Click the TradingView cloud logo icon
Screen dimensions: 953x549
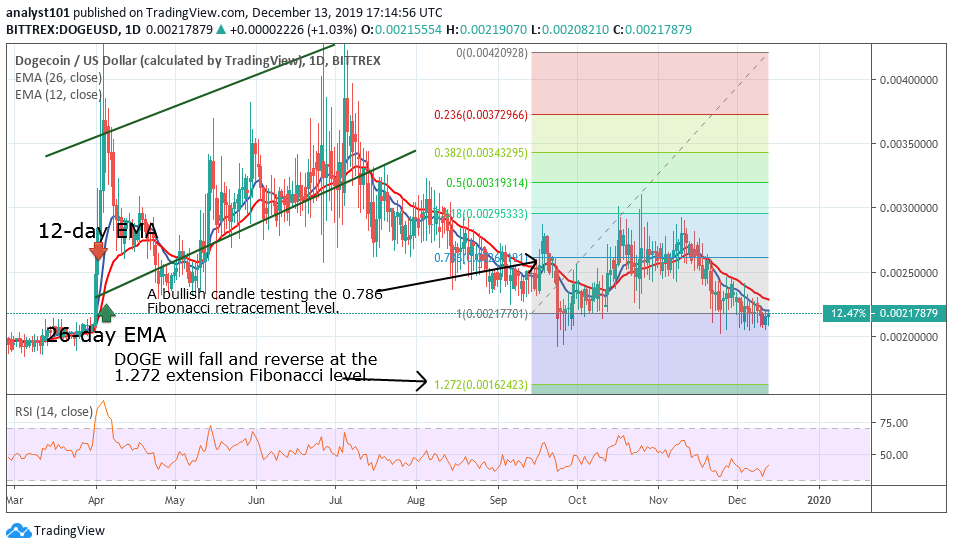click(17, 531)
